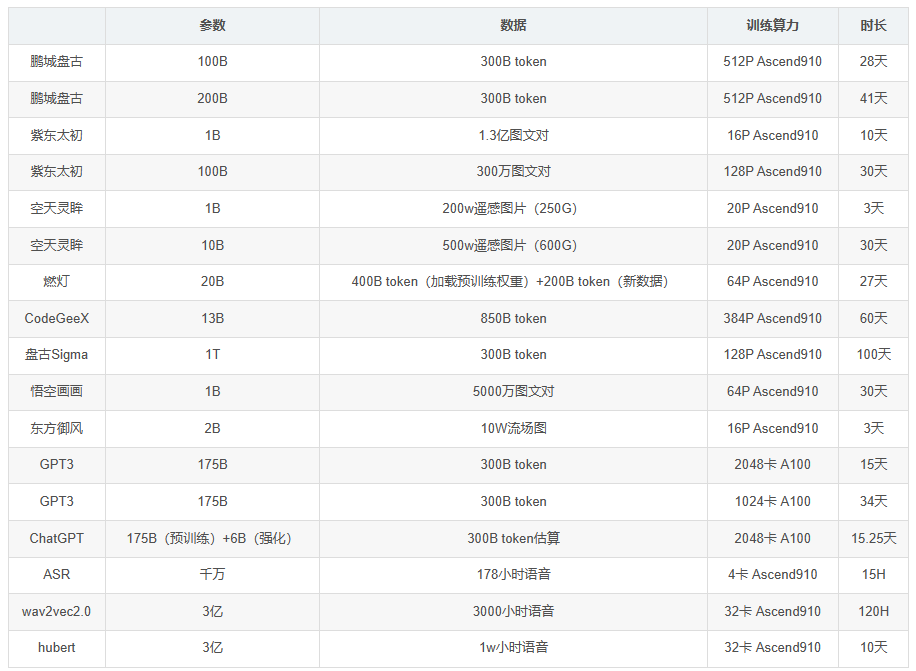This screenshot has width=916, height=671.
Task: Select the 东方御风 model name cell
Action: 57,428
